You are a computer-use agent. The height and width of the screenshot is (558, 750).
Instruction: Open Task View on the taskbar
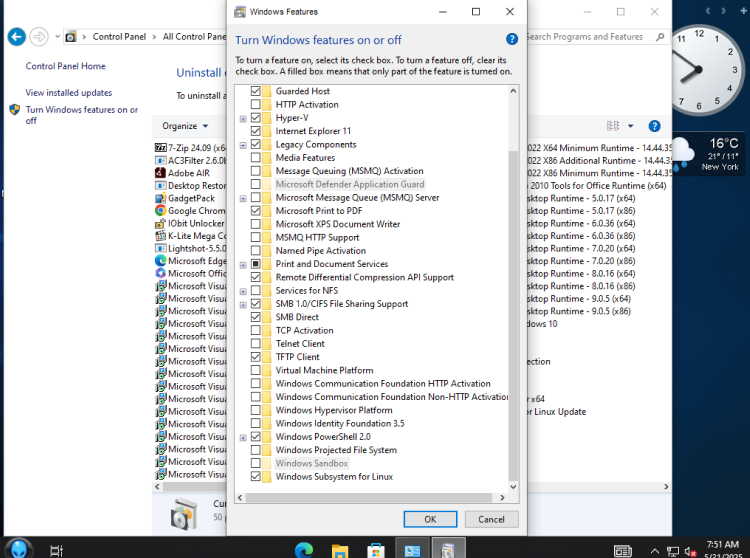[56, 551]
